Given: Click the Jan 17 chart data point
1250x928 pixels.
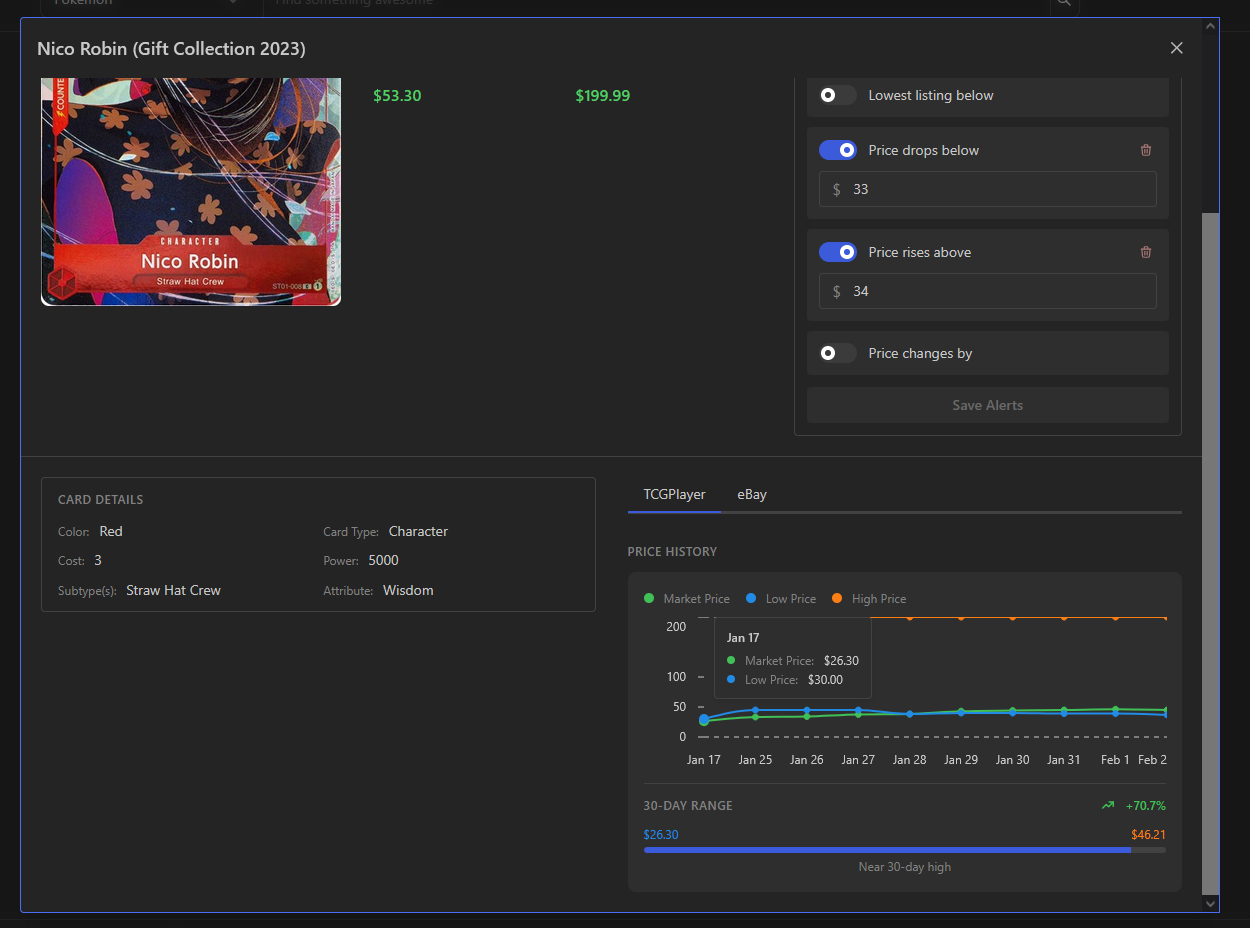Looking at the screenshot, I should [x=704, y=719].
